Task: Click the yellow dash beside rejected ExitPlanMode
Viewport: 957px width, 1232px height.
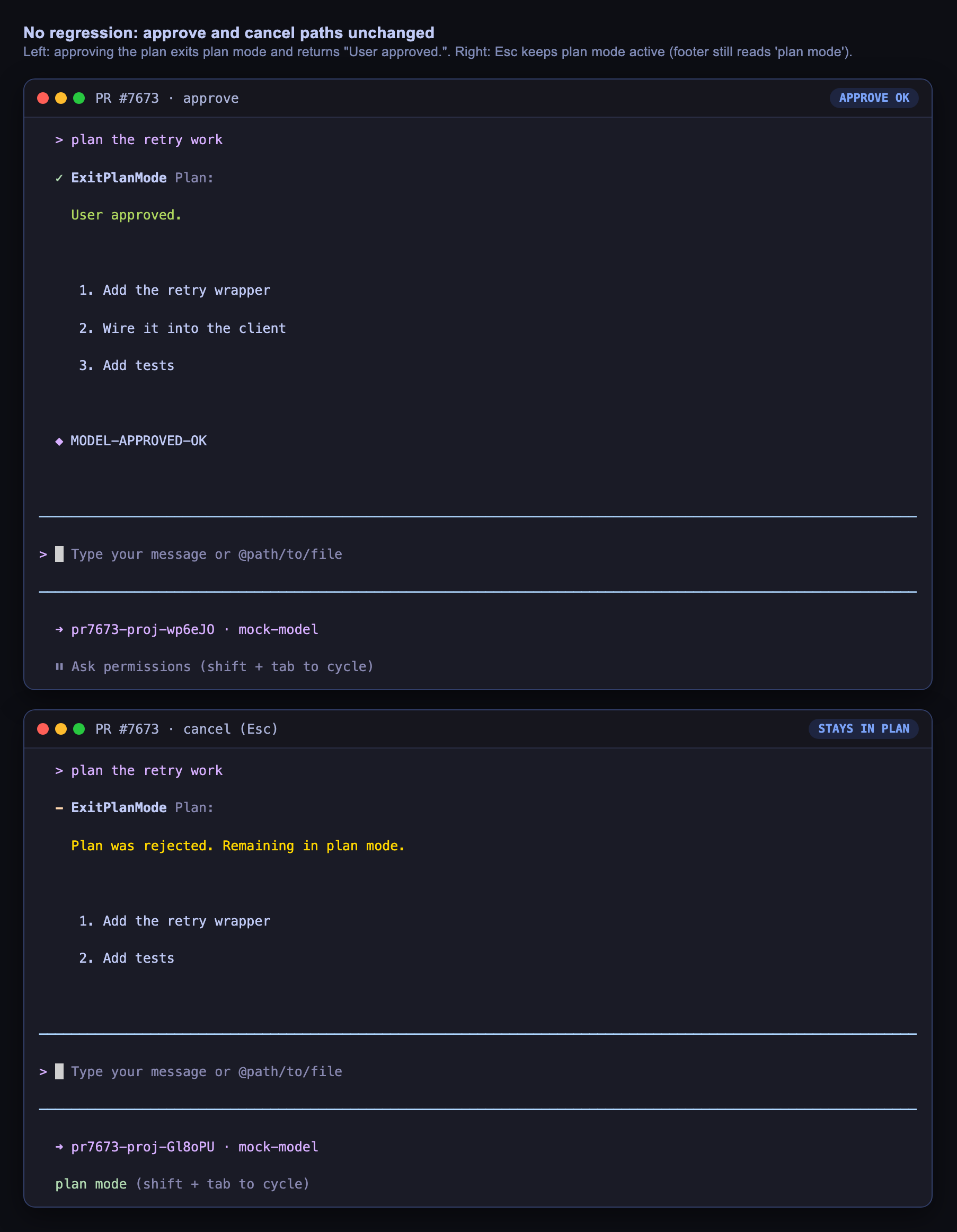Action: pyautogui.click(x=59, y=808)
